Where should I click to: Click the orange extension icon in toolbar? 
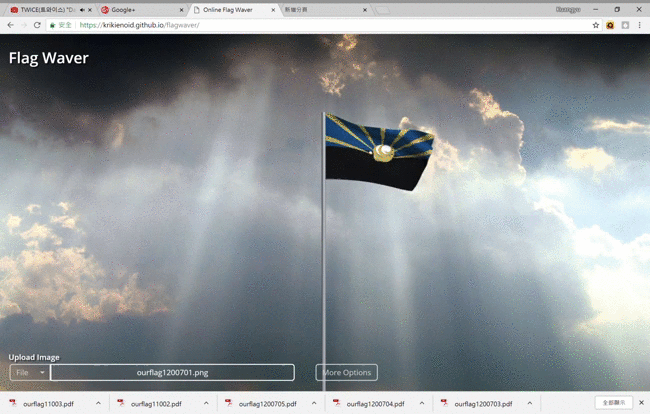click(x=610, y=25)
